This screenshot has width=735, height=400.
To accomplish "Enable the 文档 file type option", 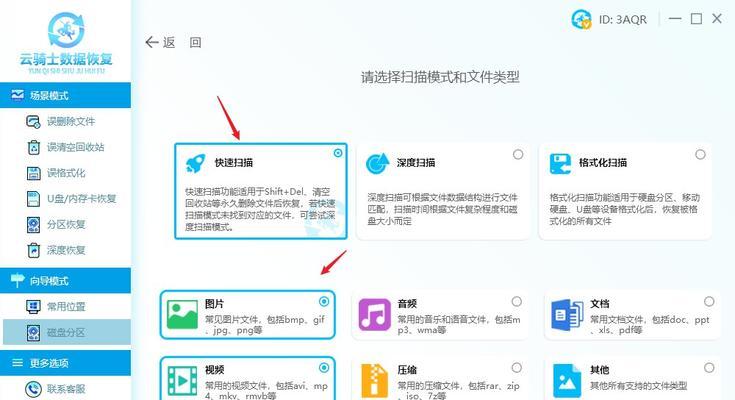I will point(709,302).
